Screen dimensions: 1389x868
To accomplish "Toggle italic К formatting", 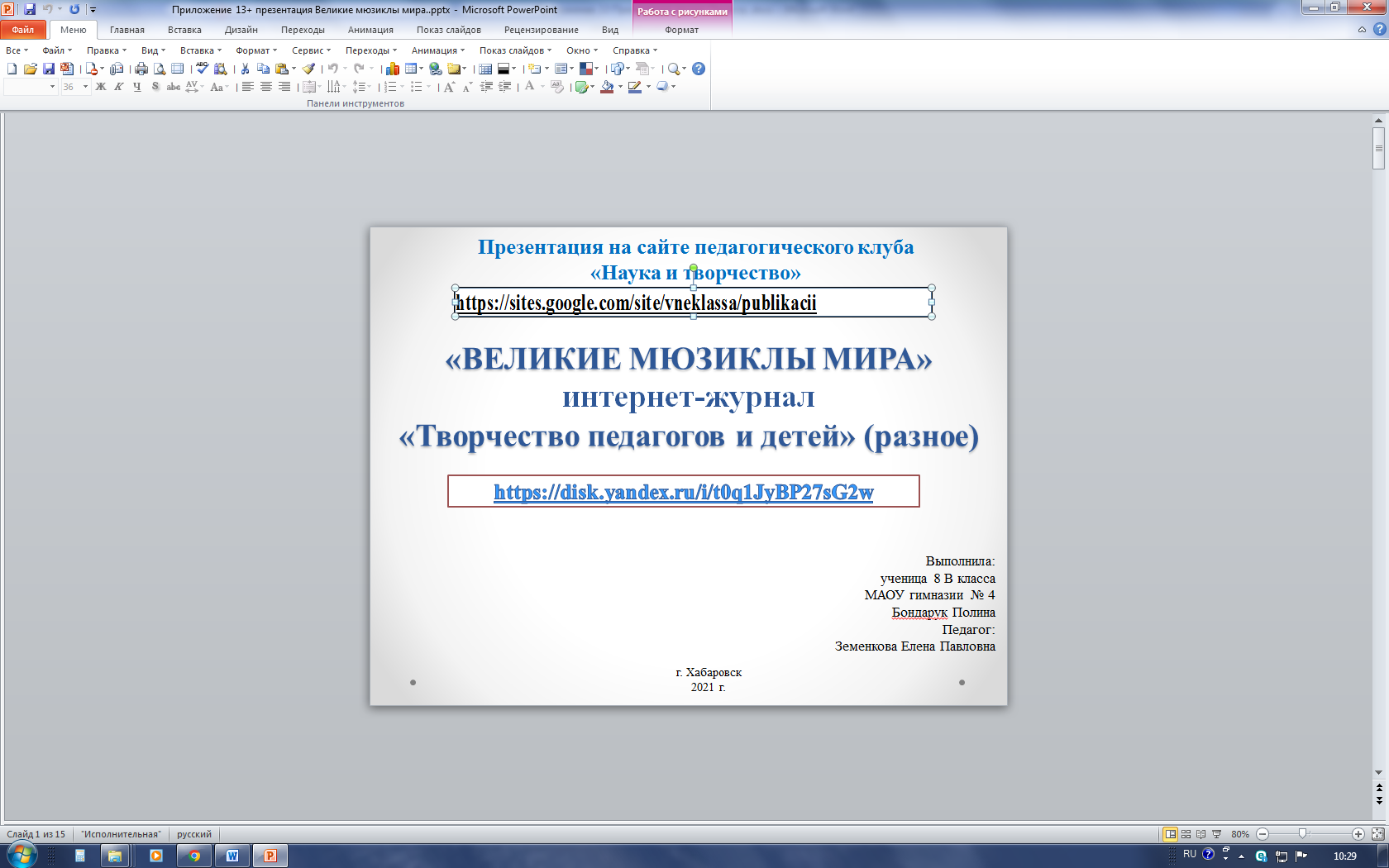I will [119, 87].
